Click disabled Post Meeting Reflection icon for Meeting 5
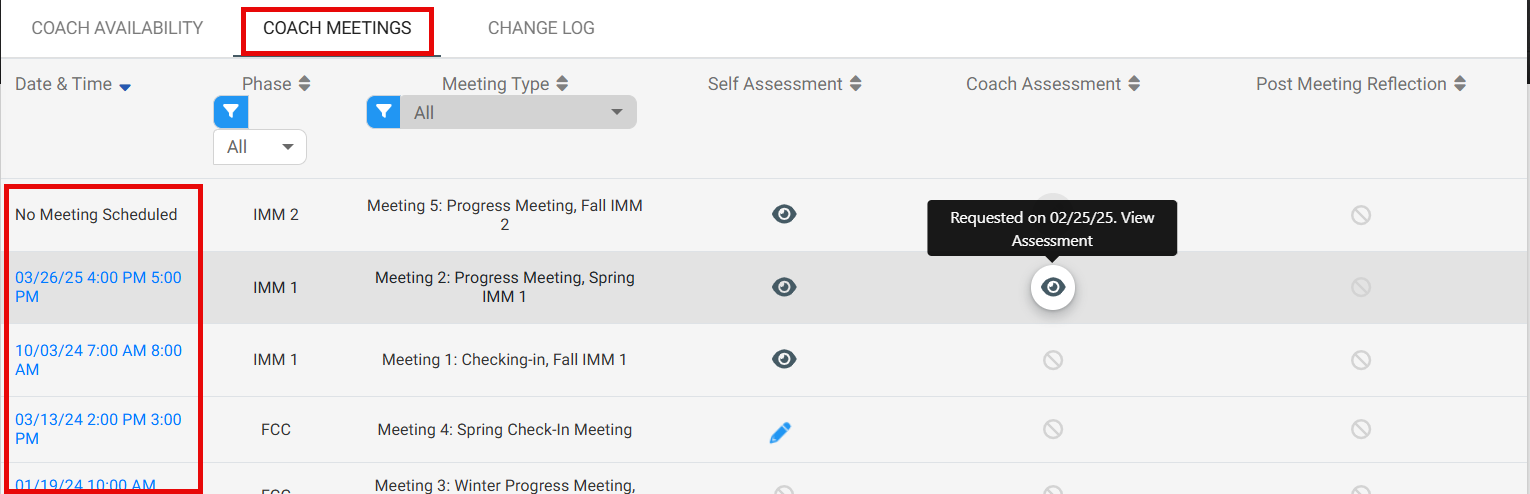1530x494 pixels. [x=1360, y=214]
